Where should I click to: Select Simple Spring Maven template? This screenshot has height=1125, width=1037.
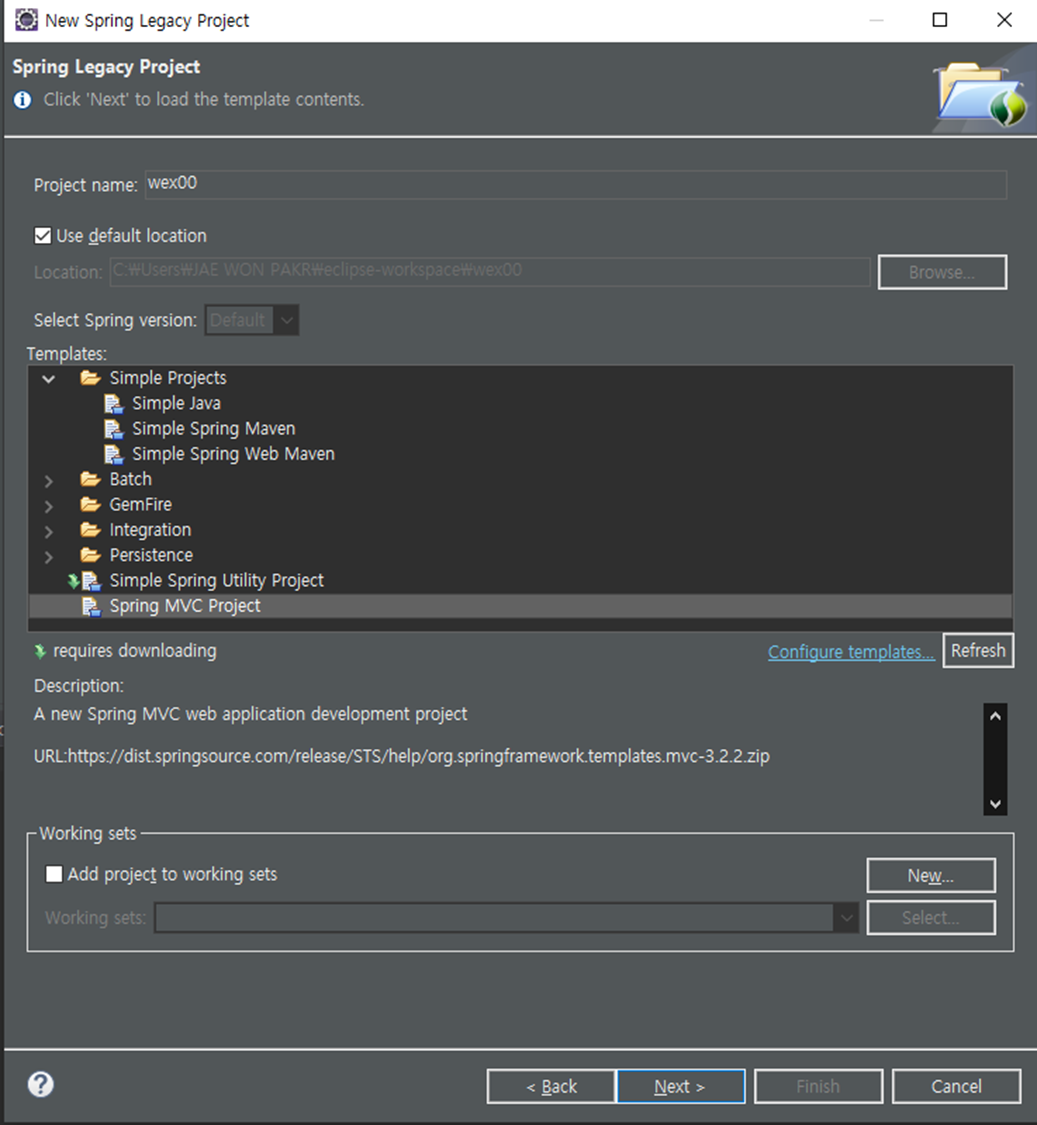pos(214,428)
